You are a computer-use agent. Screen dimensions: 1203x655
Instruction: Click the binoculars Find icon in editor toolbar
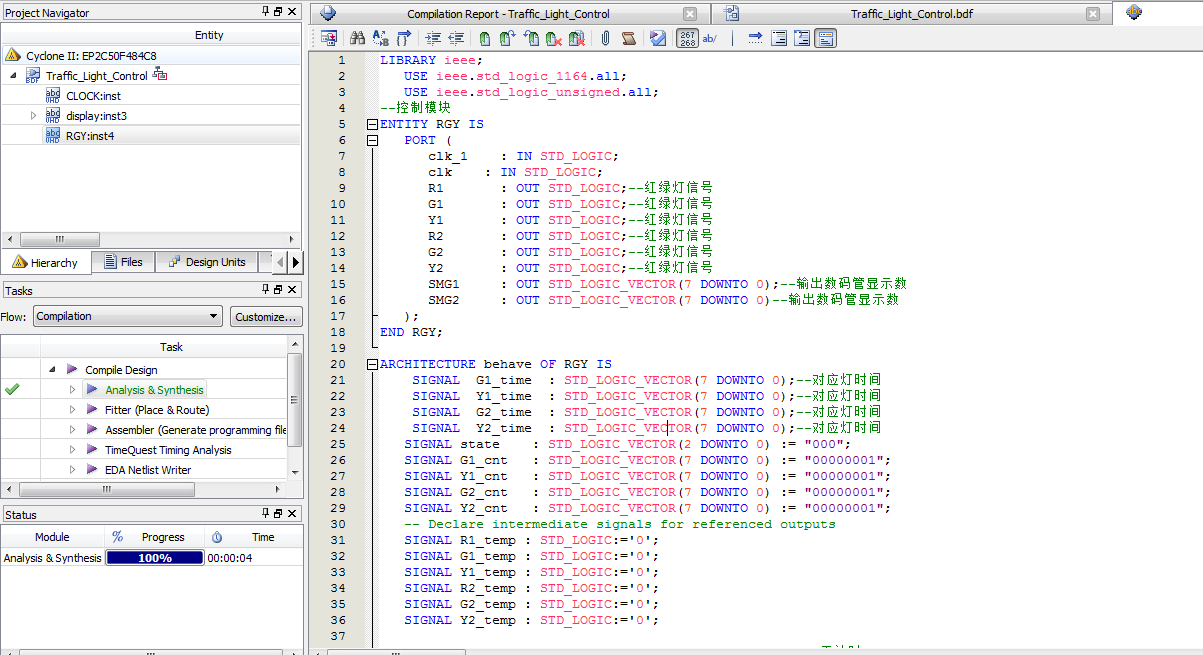click(357, 39)
